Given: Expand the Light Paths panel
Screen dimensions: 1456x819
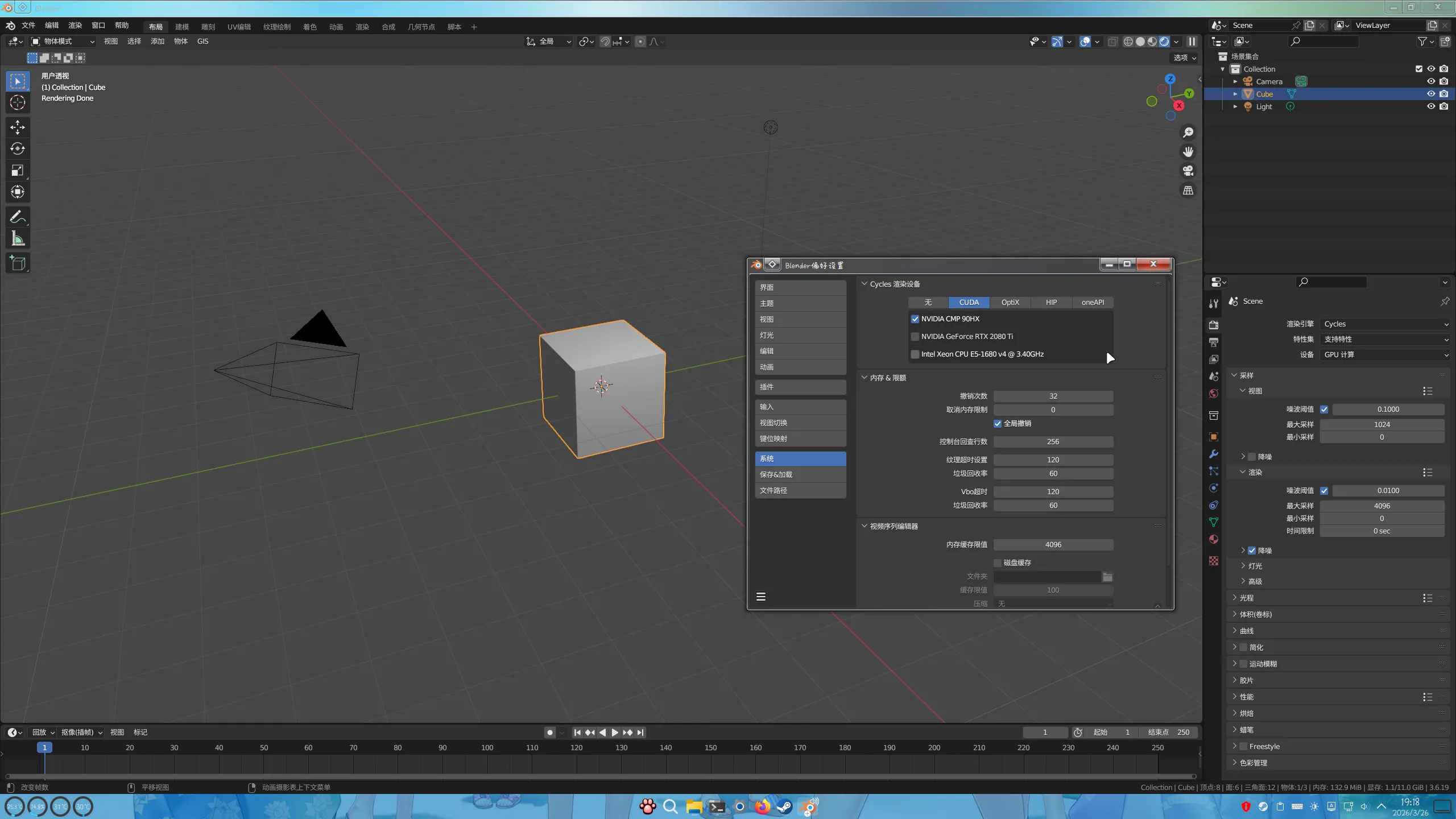Looking at the screenshot, I should [x=1247, y=598].
